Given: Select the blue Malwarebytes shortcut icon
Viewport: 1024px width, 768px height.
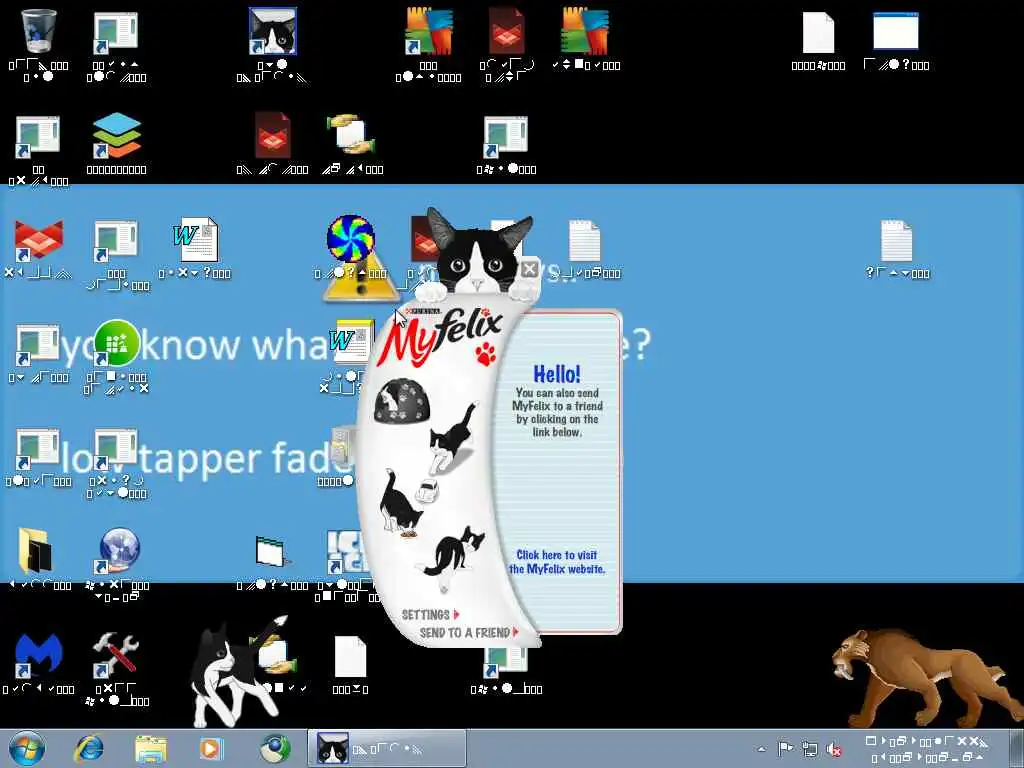Looking at the screenshot, I should 39,655.
